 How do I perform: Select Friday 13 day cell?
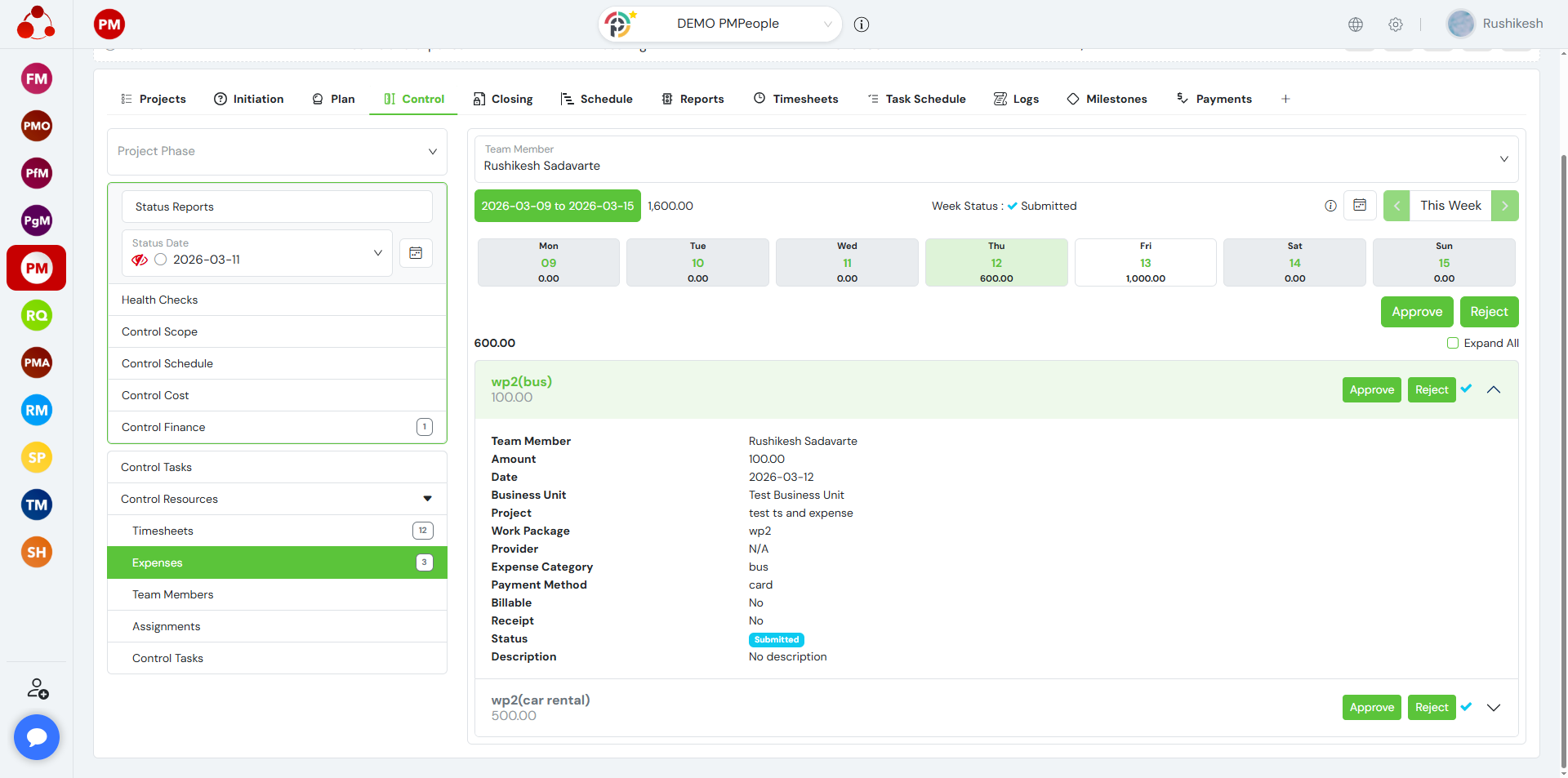pos(1145,262)
